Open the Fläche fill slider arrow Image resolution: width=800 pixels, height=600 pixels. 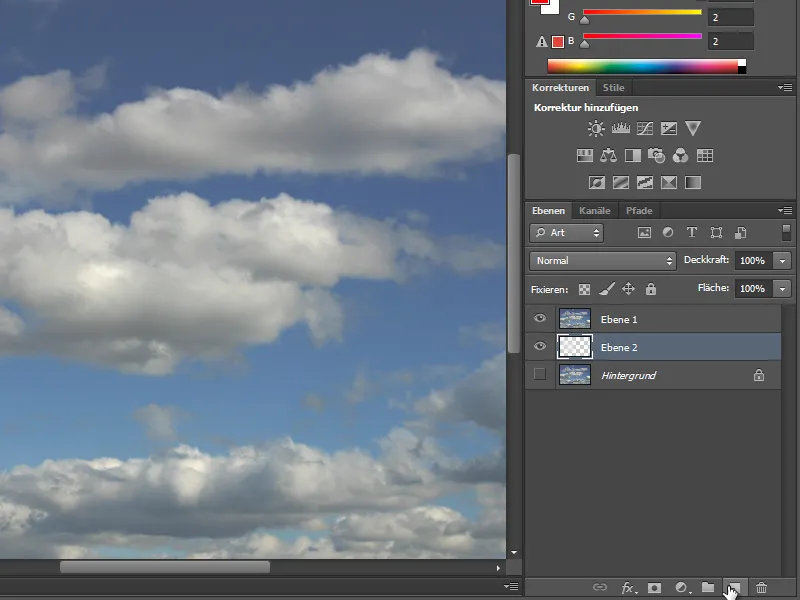point(782,289)
